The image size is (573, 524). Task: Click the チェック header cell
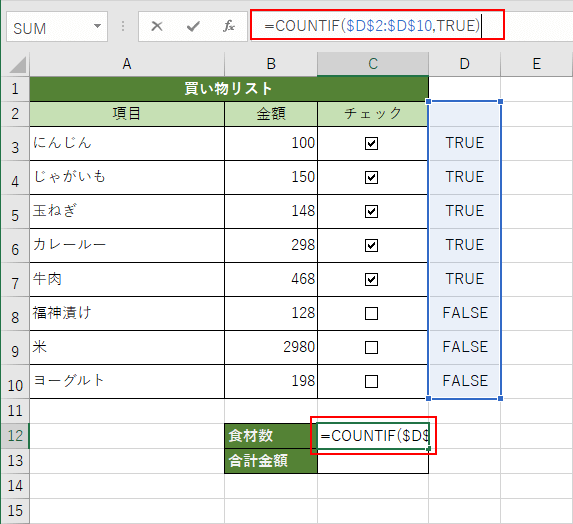click(373, 114)
